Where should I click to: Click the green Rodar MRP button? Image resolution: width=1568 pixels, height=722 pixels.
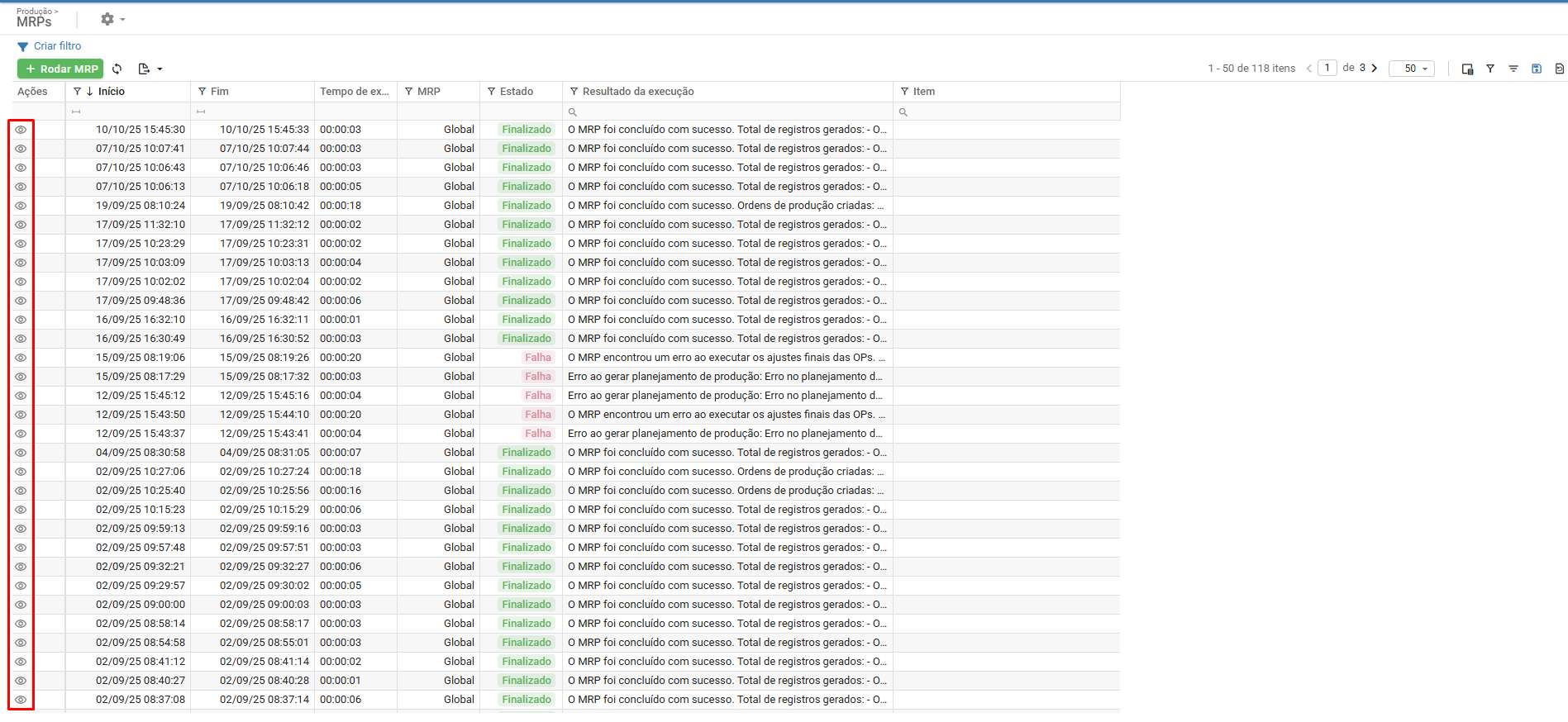60,69
